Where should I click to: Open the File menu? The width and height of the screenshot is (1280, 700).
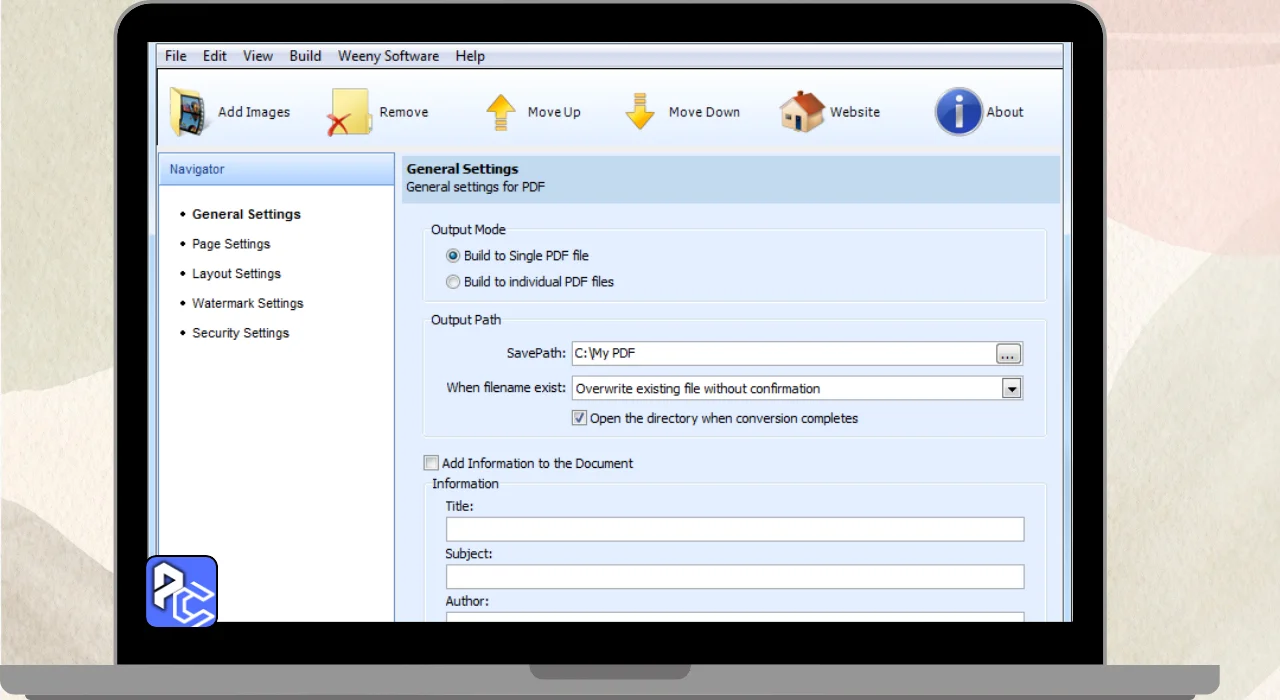(176, 56)
